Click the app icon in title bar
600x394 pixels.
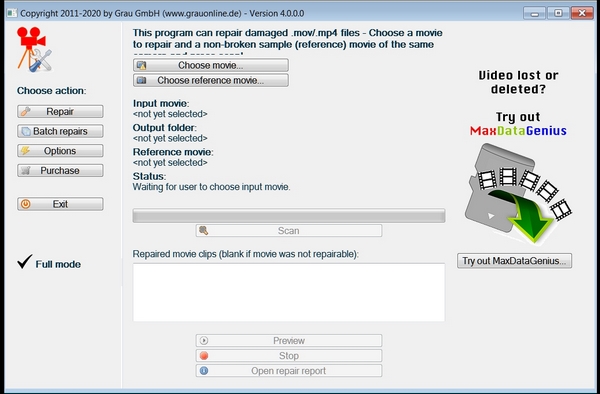coord(12,13)
